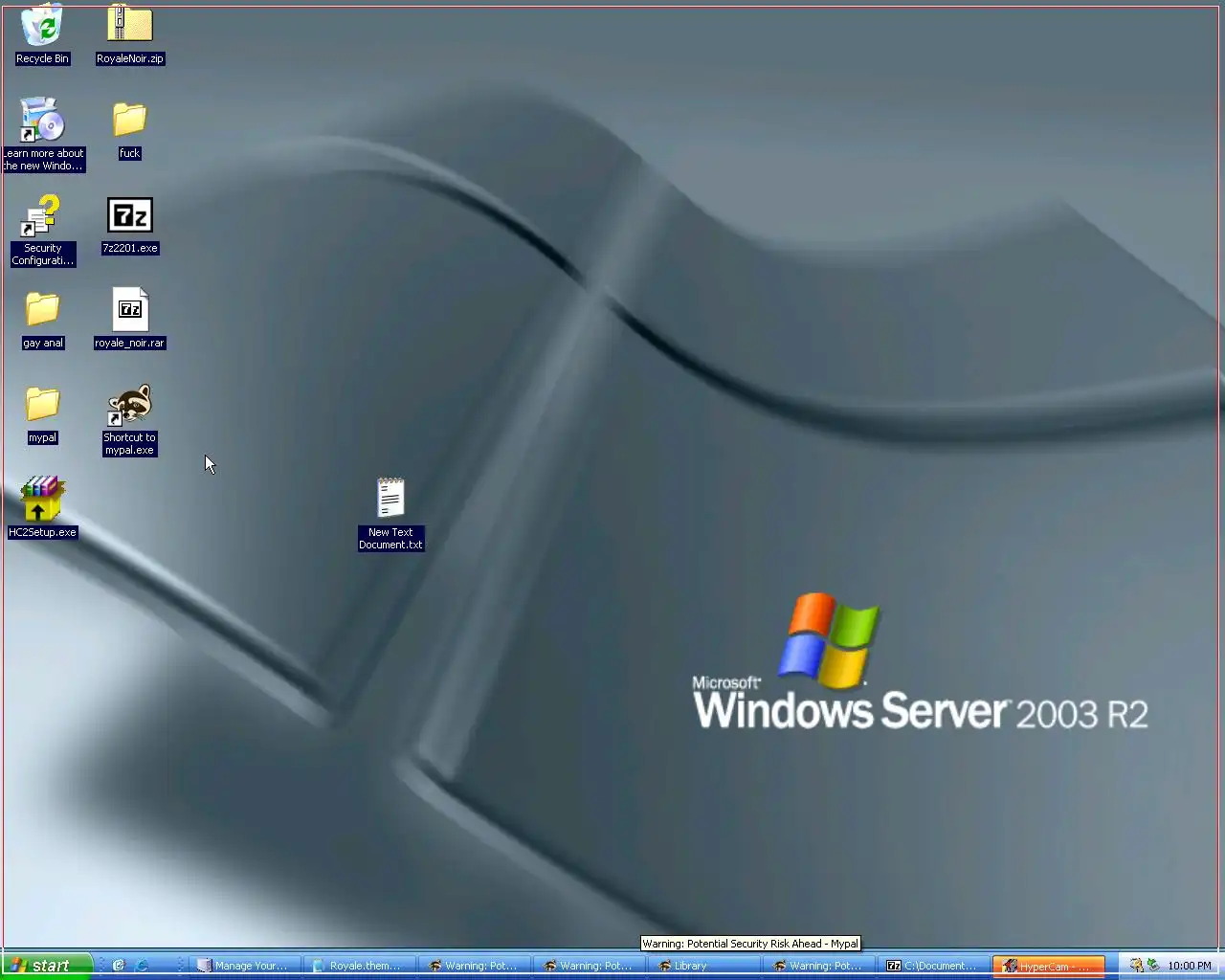
Task: Select the royale_noir.rar file icon
Action: (x=129, y=319)
